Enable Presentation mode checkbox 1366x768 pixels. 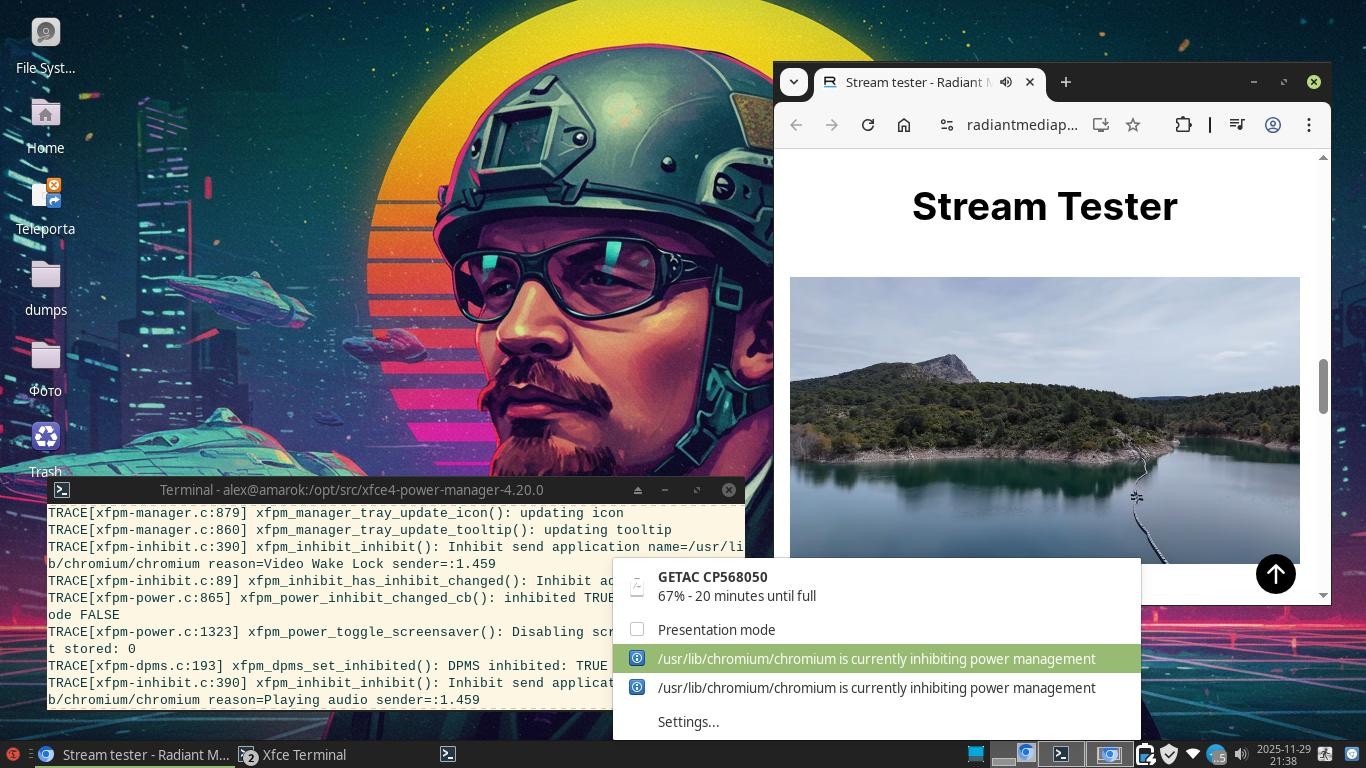(637, 629)
